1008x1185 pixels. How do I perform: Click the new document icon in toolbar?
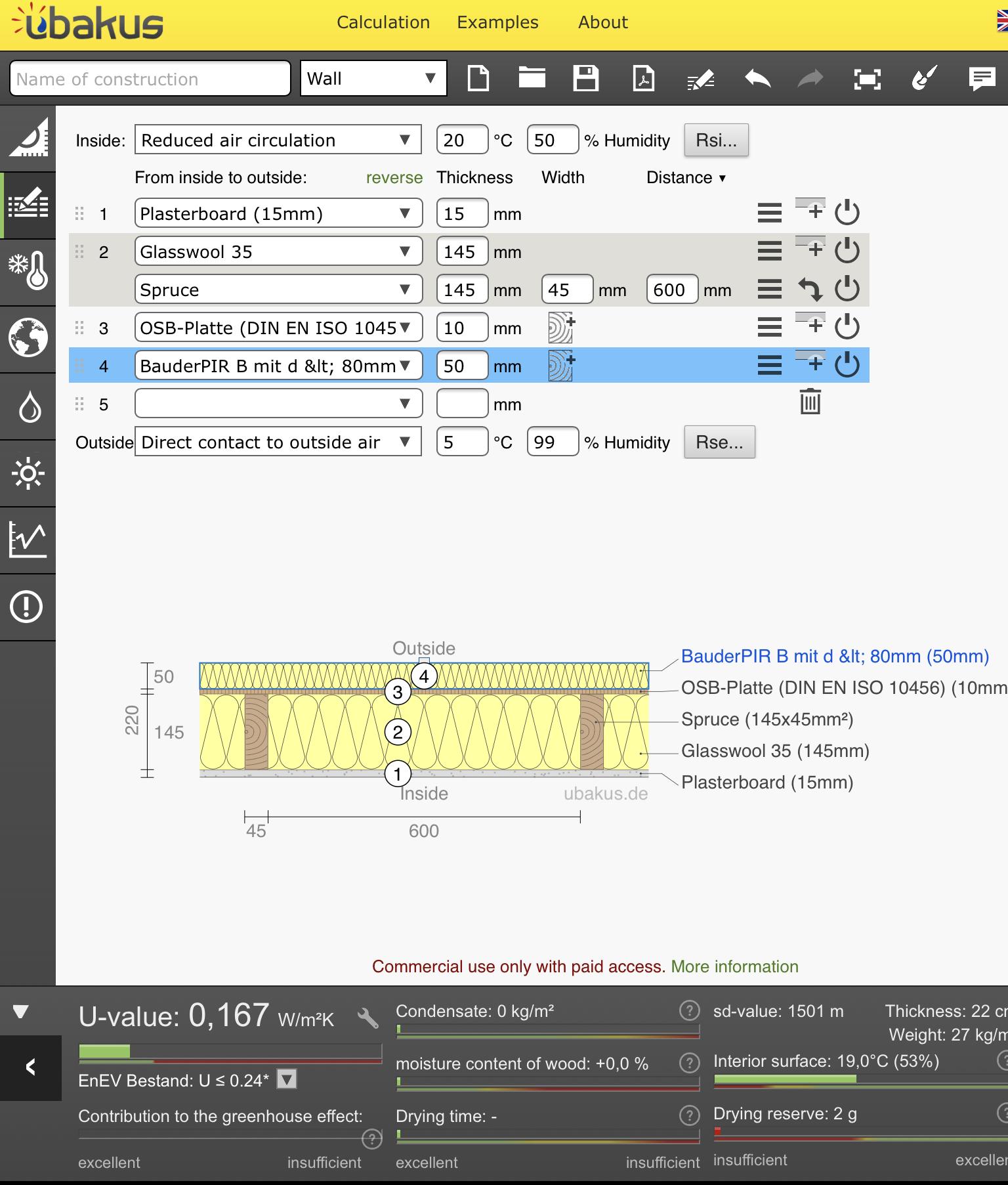pos(478,79)
